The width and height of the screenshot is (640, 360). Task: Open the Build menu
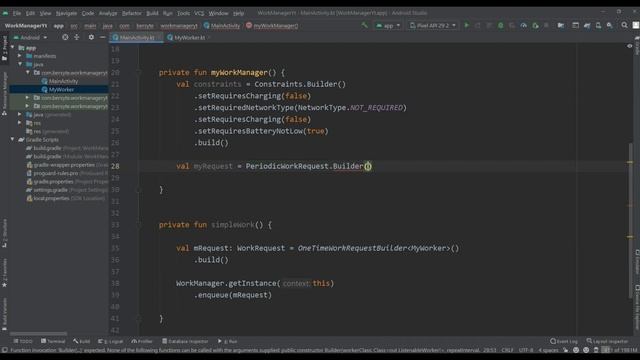[x=152, y=13]
